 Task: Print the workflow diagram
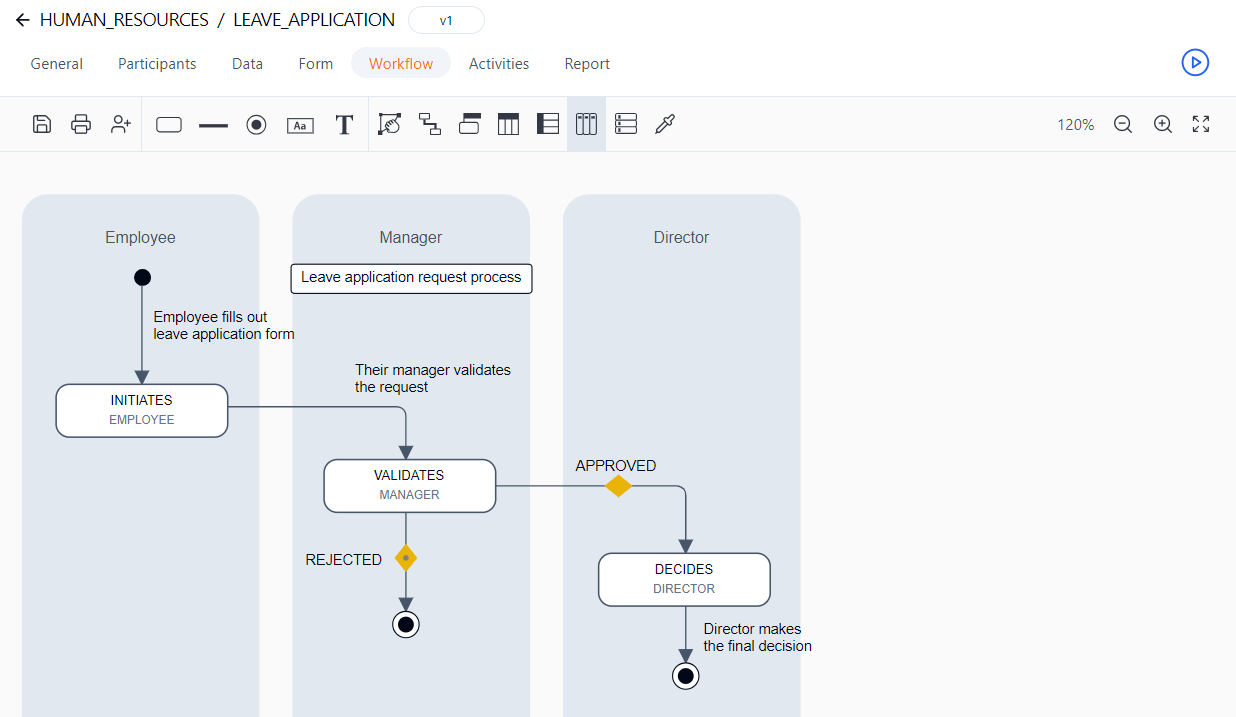tap(81, 124)
